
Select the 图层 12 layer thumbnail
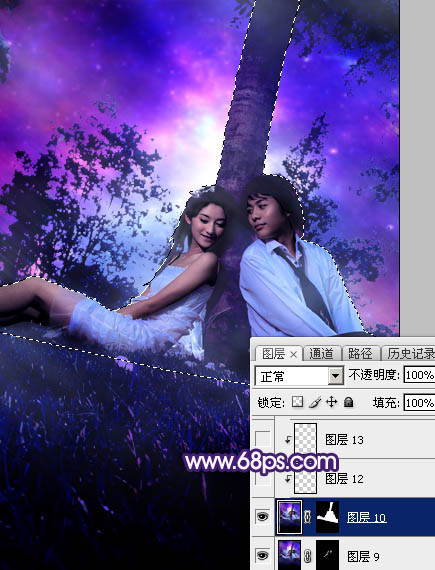[305, 478]
